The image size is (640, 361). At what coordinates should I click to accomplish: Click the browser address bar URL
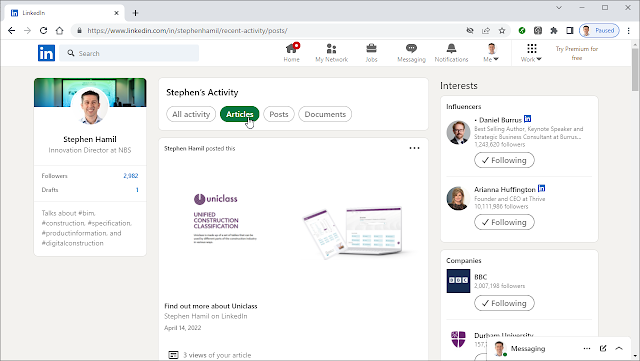coord(187,31)
